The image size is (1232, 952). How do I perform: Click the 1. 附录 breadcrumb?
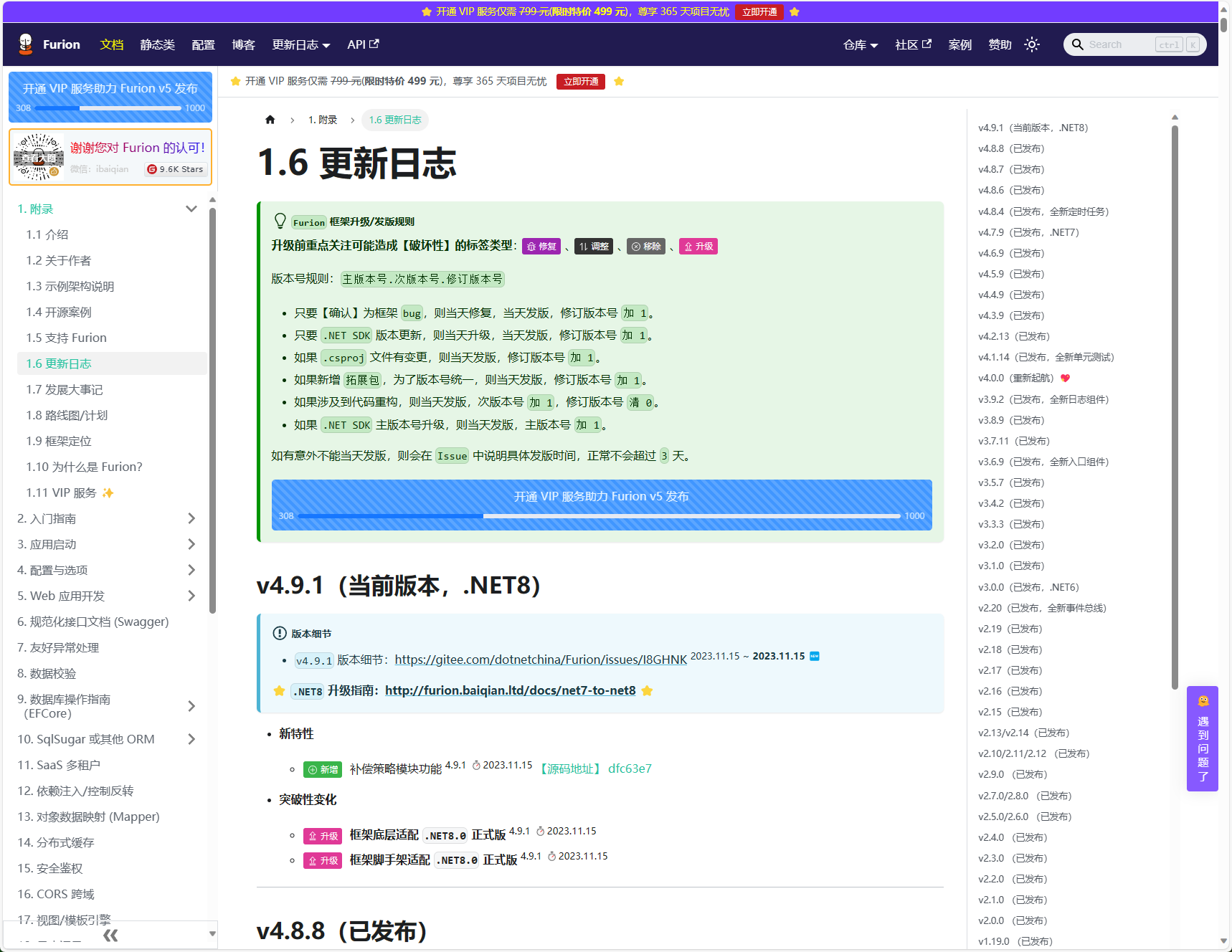click(x=323, y=120)
